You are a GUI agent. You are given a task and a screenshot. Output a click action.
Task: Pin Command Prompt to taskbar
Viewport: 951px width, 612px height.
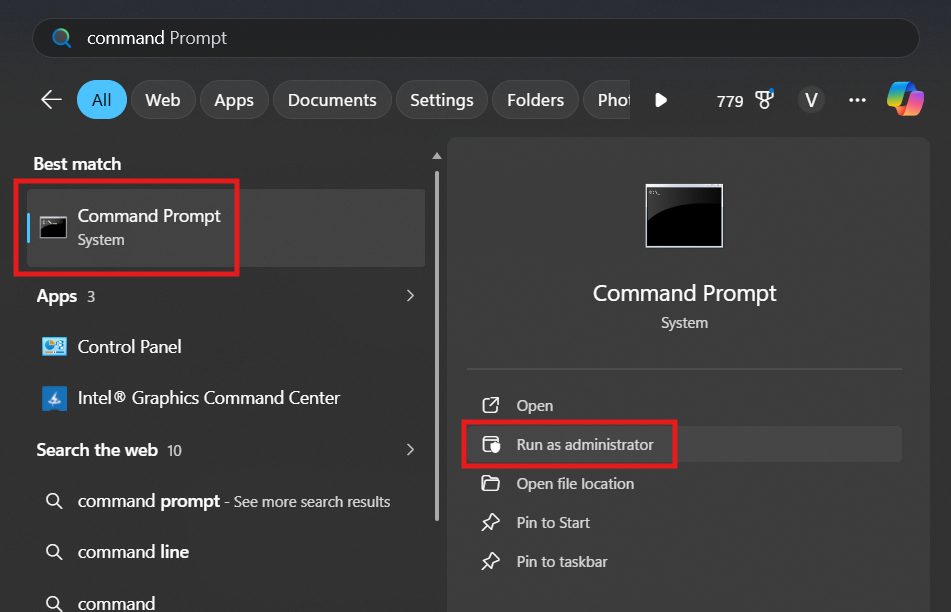(561, 562)
